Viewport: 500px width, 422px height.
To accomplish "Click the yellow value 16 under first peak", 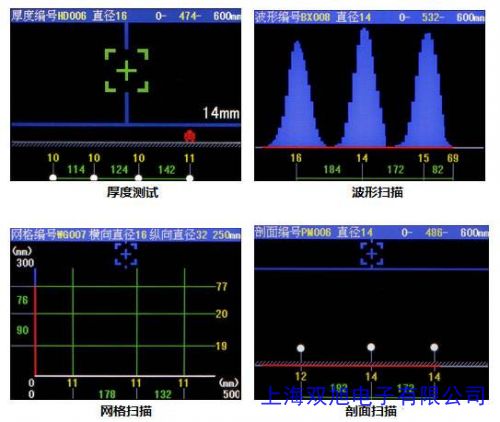I will (x=296, y=158).
